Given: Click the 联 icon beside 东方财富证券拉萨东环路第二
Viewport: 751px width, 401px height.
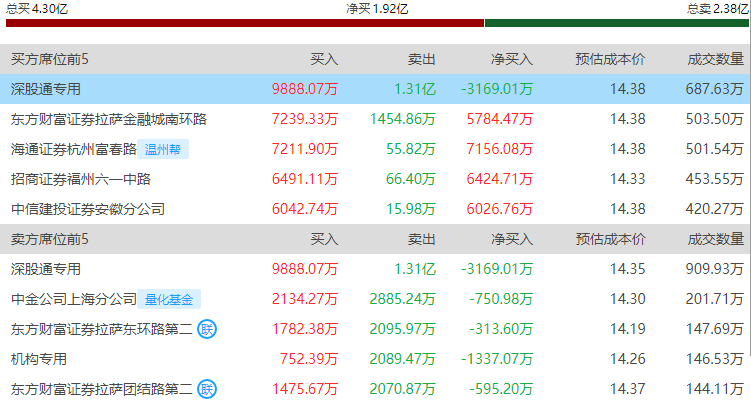Looking at the screenshot, I should 207,329.
